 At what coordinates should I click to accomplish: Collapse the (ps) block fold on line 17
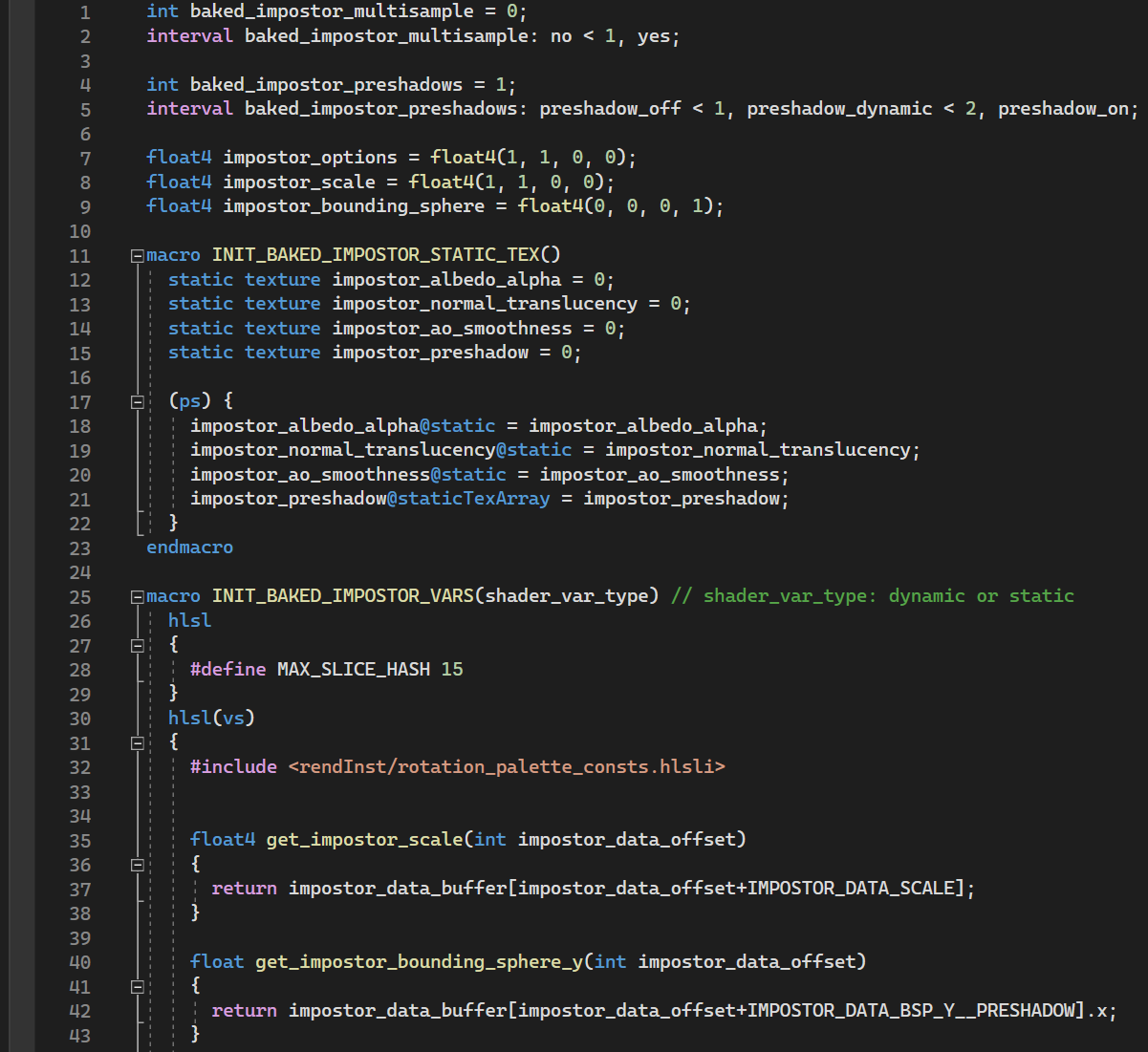pyautogui.click(x=137, y=401)
